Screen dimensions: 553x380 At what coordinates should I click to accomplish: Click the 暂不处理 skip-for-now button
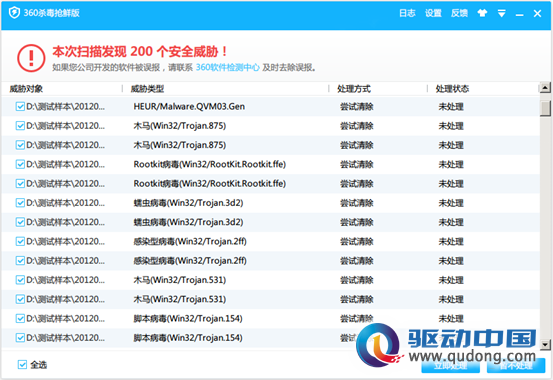tap(516, 366)
